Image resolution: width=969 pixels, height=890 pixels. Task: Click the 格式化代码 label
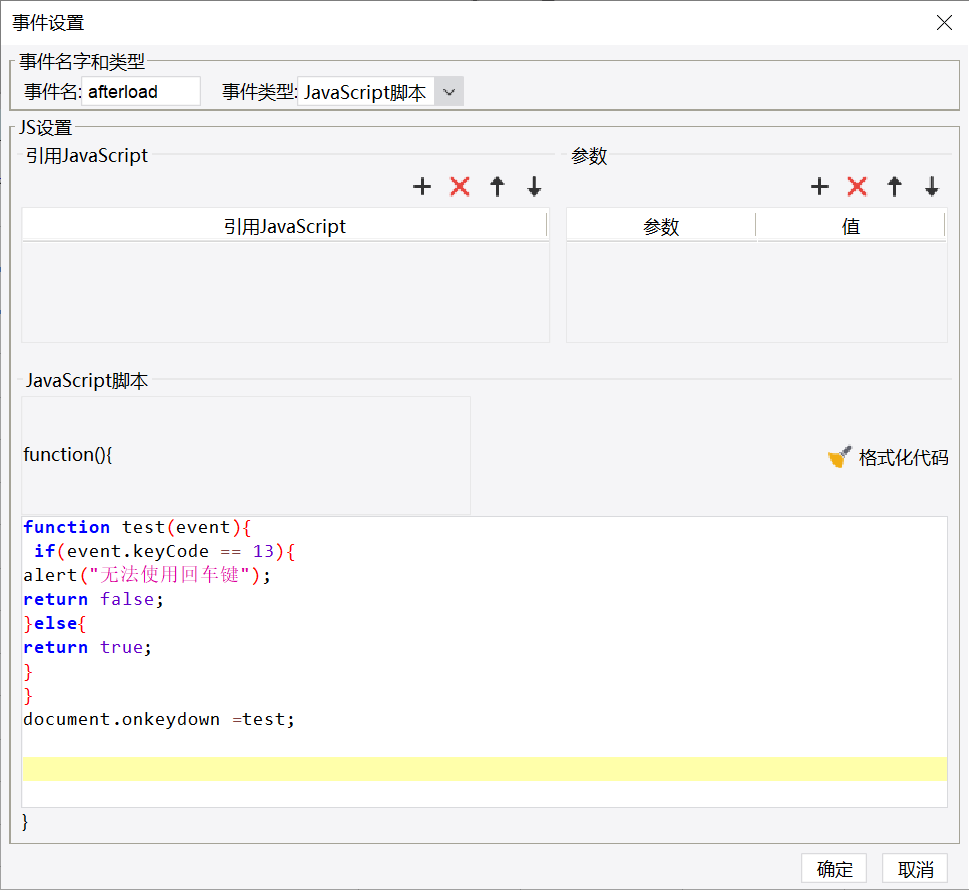tap(903, 458)
